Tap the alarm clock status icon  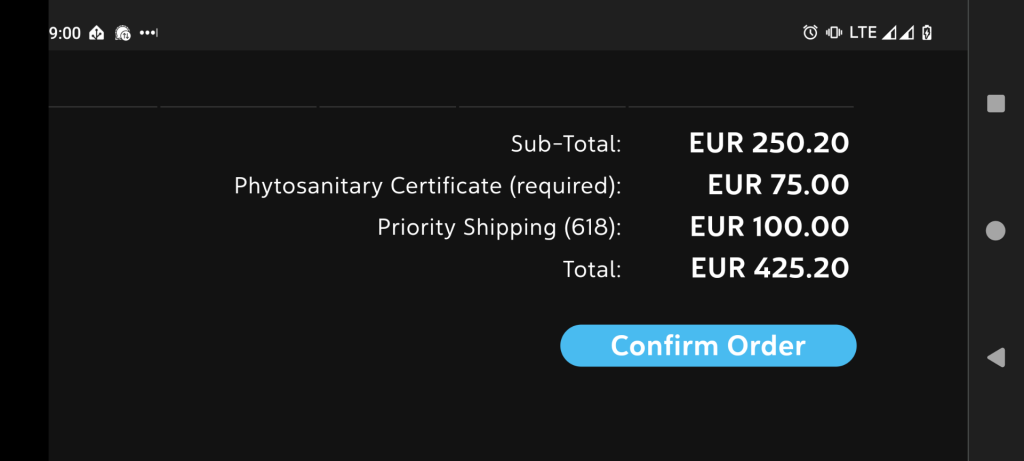810,33
